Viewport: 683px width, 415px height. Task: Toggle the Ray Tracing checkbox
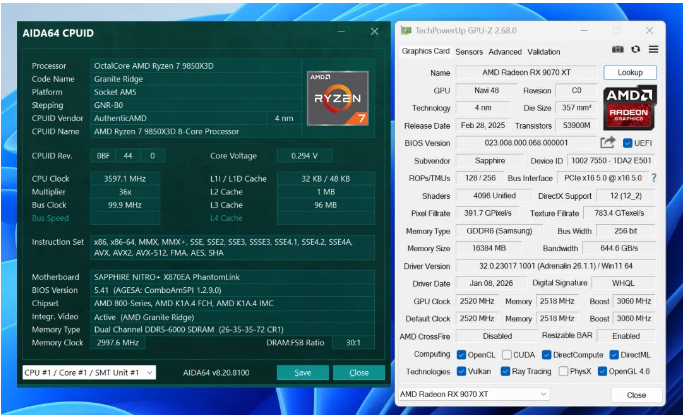point(507,370)
